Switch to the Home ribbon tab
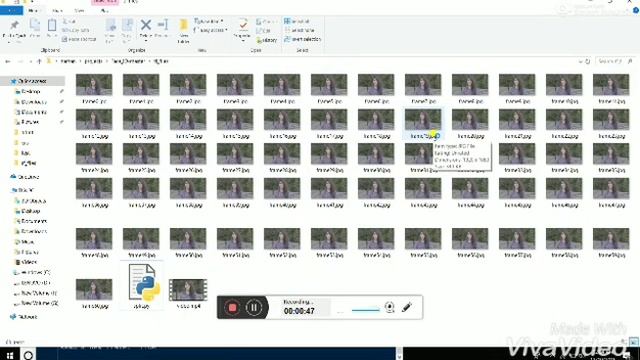Screen dimensions: 640x360 tap(33, 11)
